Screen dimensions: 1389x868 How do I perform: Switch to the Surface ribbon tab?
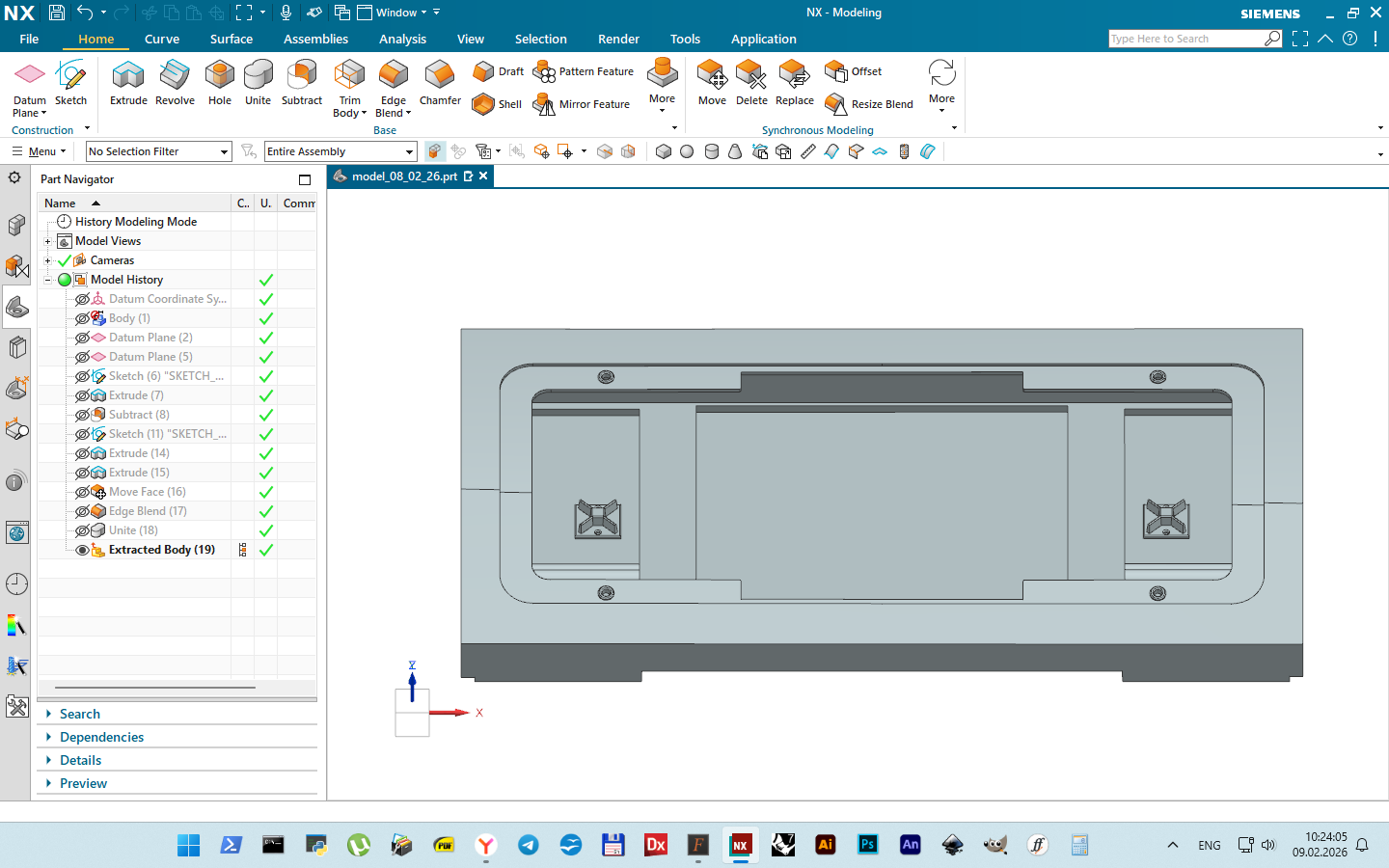(231, 40)
